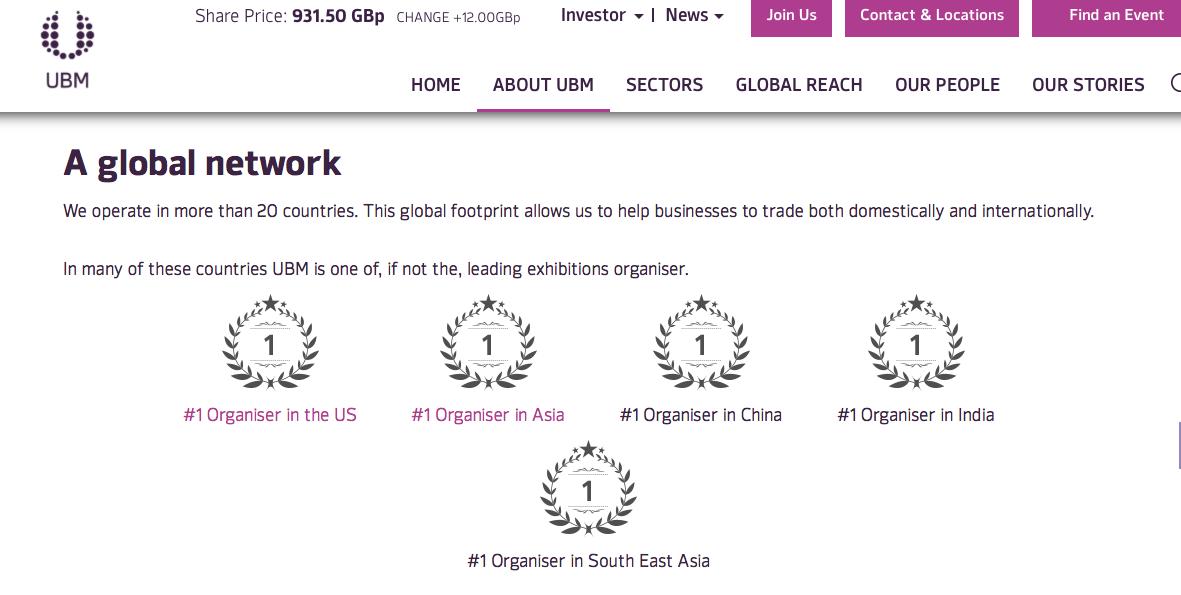
Task: Open Contact & Locations
Action: tap(931, 16)
